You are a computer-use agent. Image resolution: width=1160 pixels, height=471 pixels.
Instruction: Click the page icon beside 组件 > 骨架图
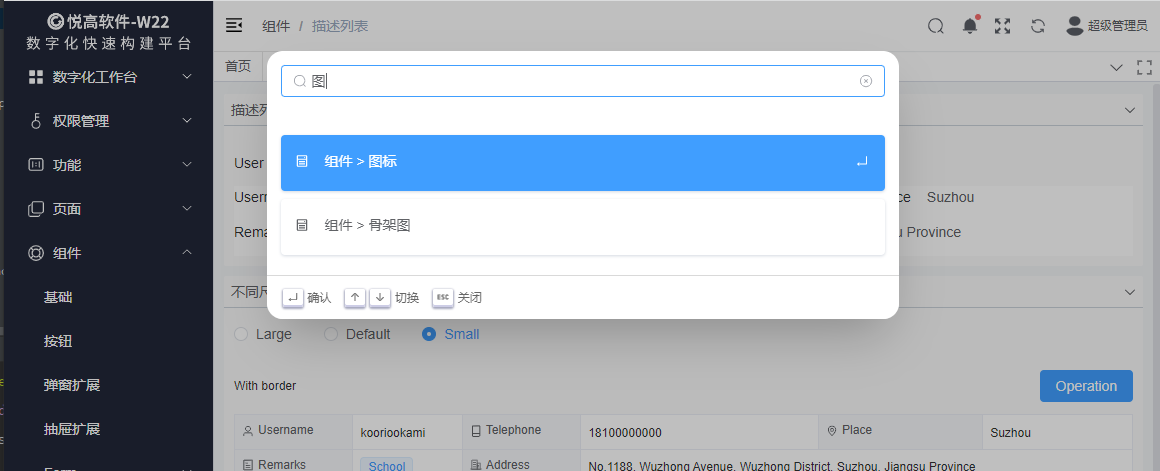(302, 226)
